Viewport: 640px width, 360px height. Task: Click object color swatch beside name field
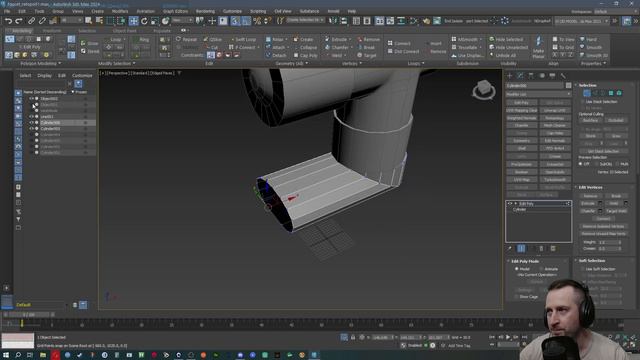coord(568,86)
